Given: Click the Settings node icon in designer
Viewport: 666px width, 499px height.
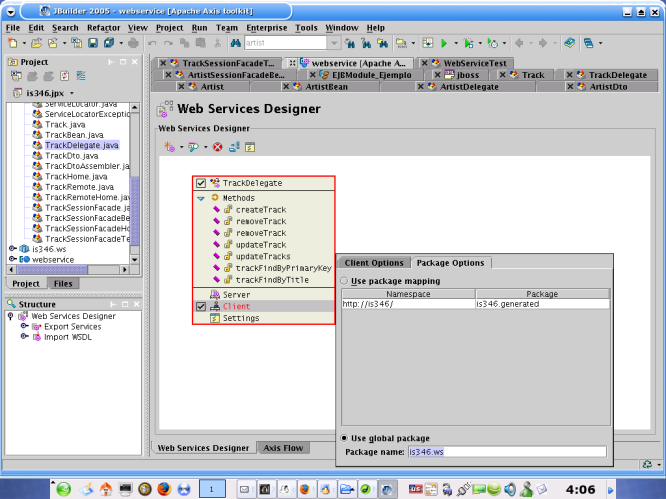Looking at the screenshot, I should tap(214, 318).
